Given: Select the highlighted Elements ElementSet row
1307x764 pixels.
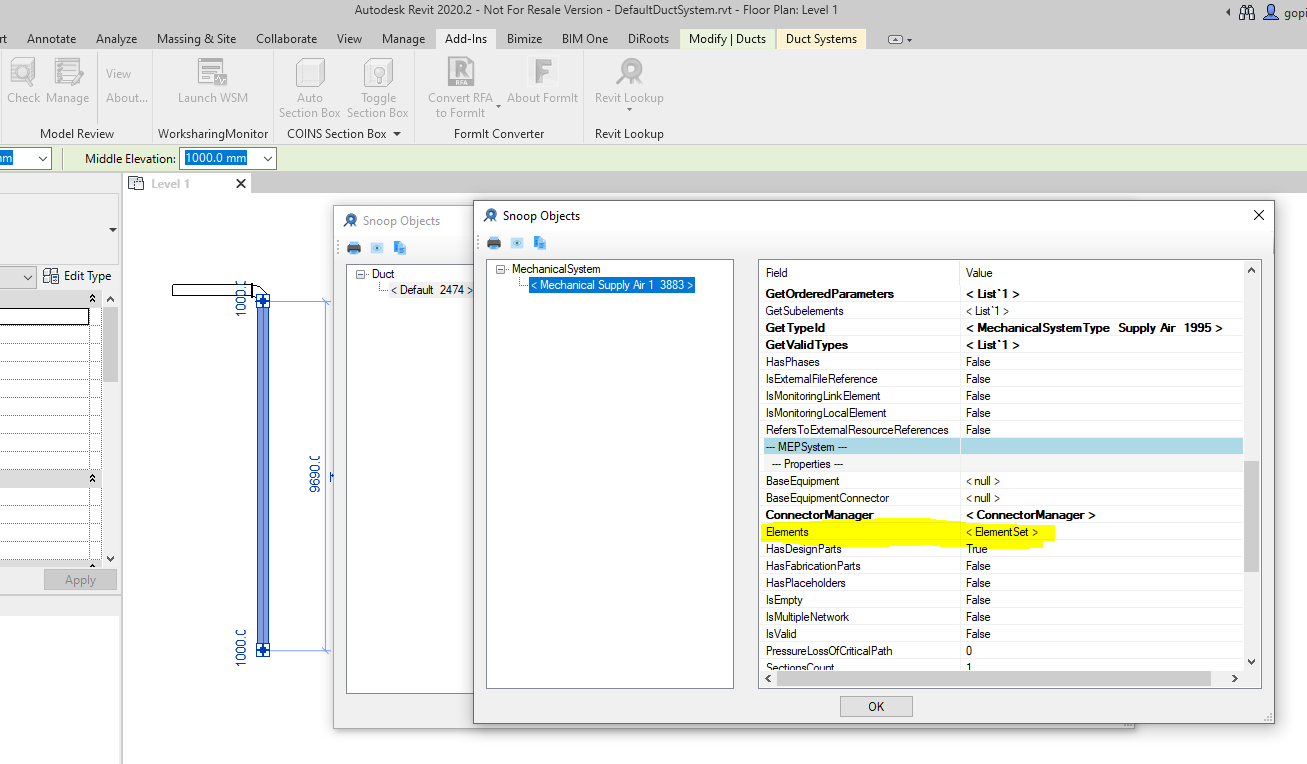Looking at the screenshot, I should tap(900, 531).
